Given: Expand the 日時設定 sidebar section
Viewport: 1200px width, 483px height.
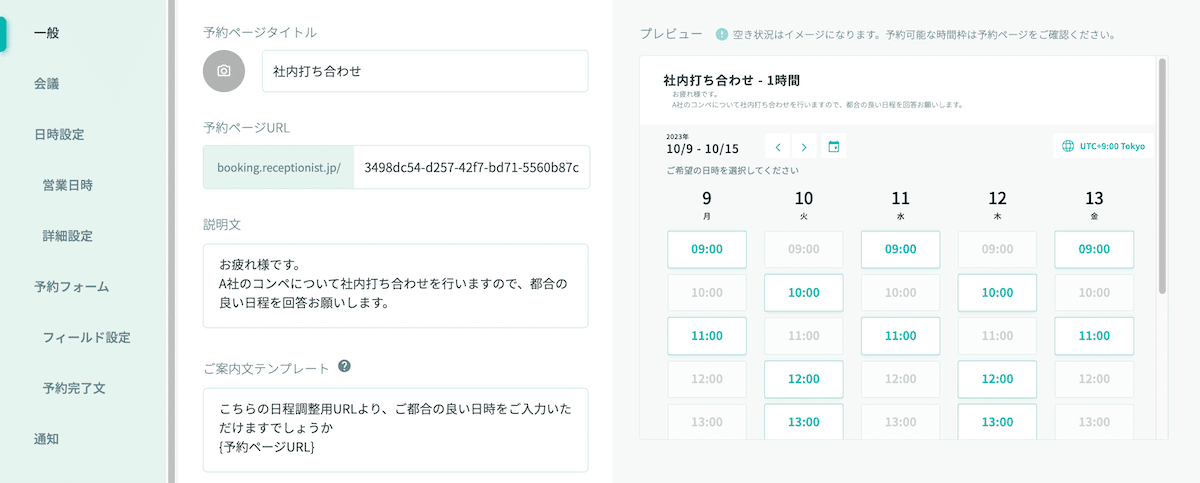Looking at the screenshot, I should [59, 134].
